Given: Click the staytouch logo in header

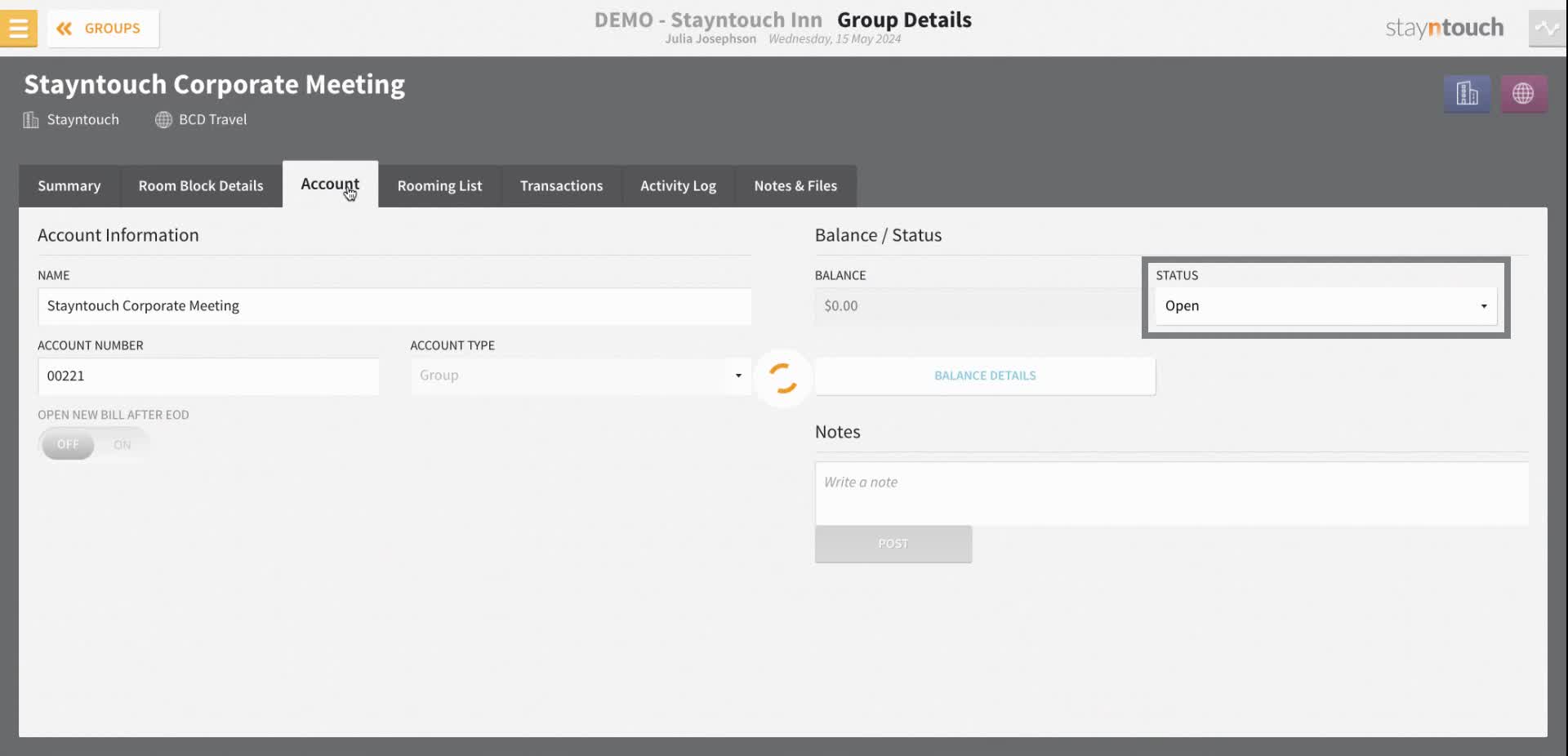Looking at the screenshot, I should [x=1444, y=28].
